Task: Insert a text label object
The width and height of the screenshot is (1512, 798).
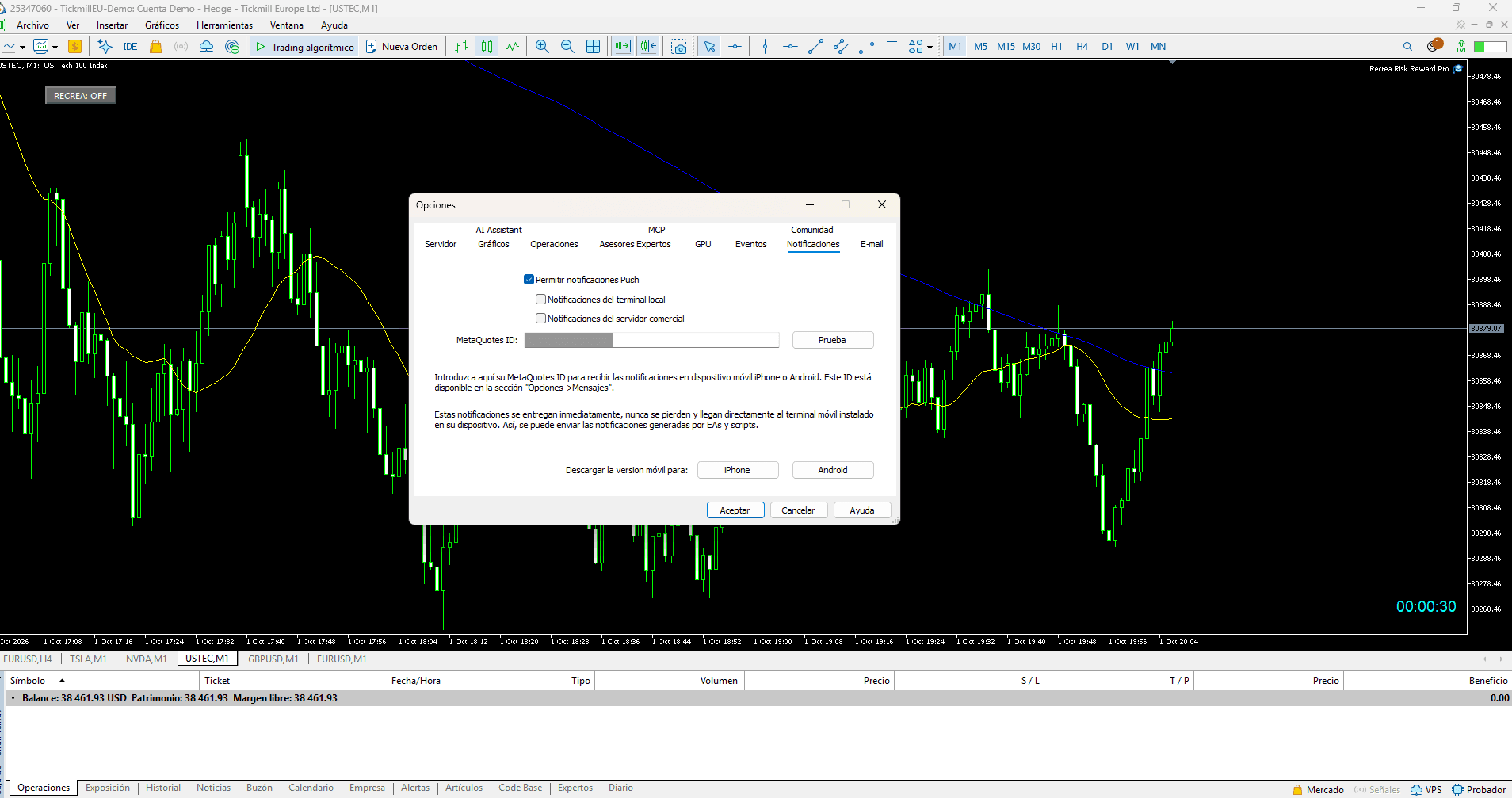Action: pos(892,47)
